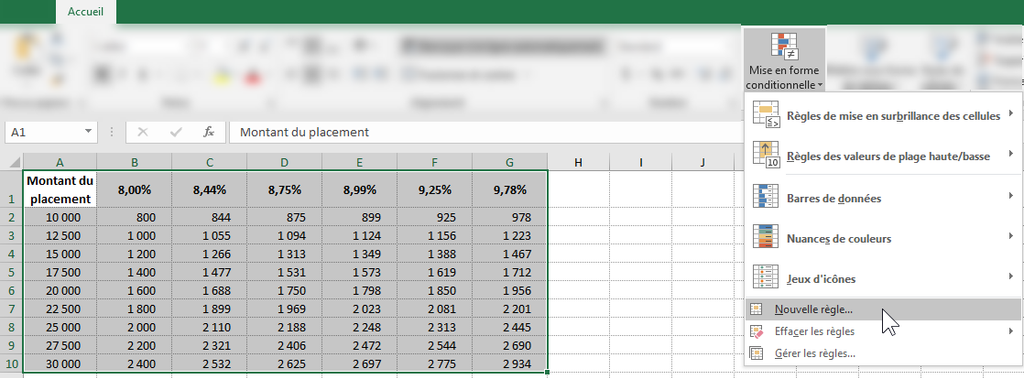The width and height of the screenshot is (1024, 378).
Task: Click cell containing 1 850
Action: [x=435, y=291]
